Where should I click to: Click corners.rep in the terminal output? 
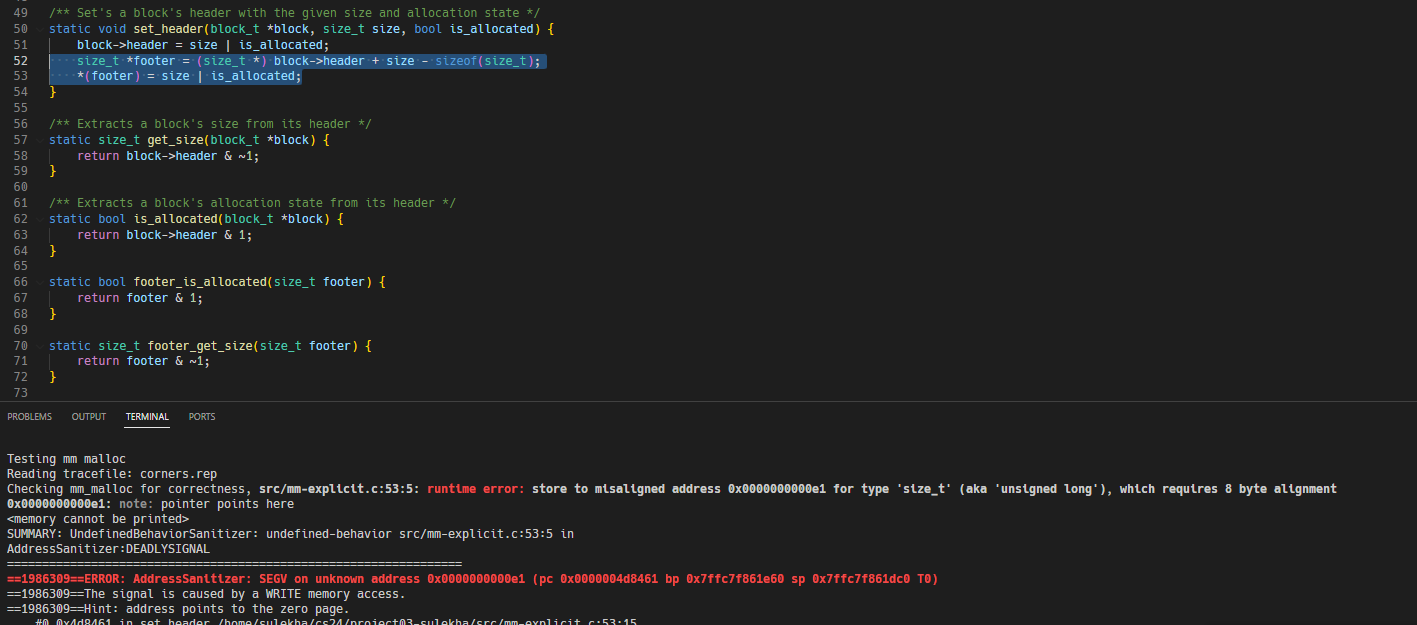[x=178, y=474]
